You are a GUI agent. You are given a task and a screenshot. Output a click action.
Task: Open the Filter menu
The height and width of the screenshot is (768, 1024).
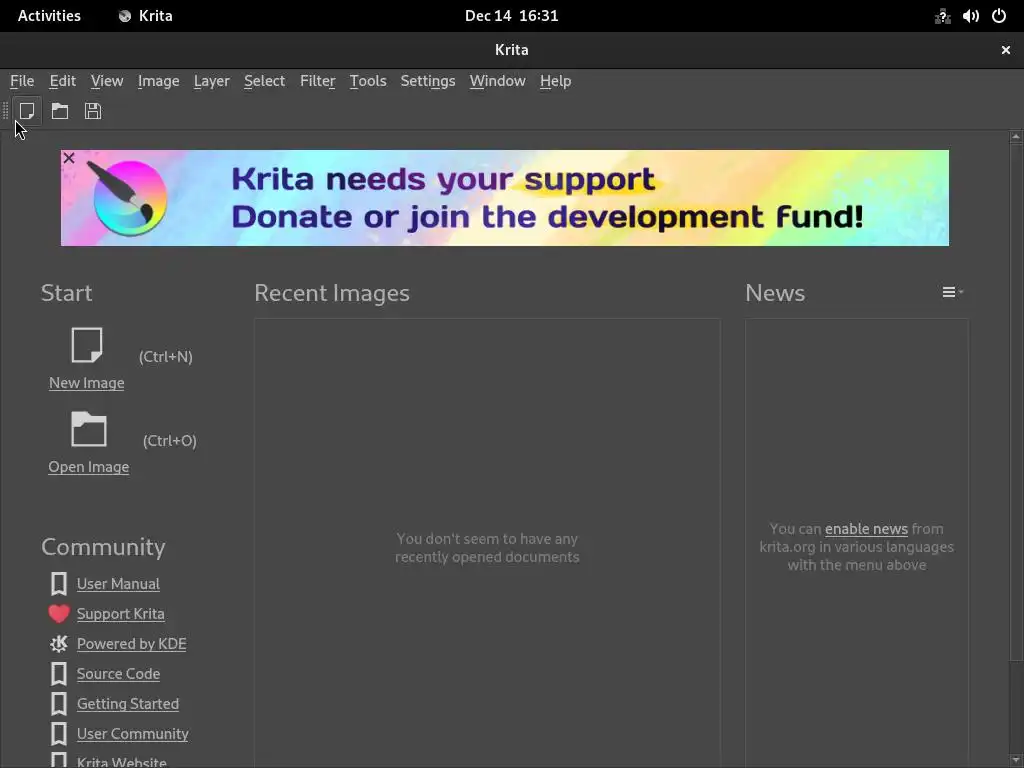click(x=317, y=81)
